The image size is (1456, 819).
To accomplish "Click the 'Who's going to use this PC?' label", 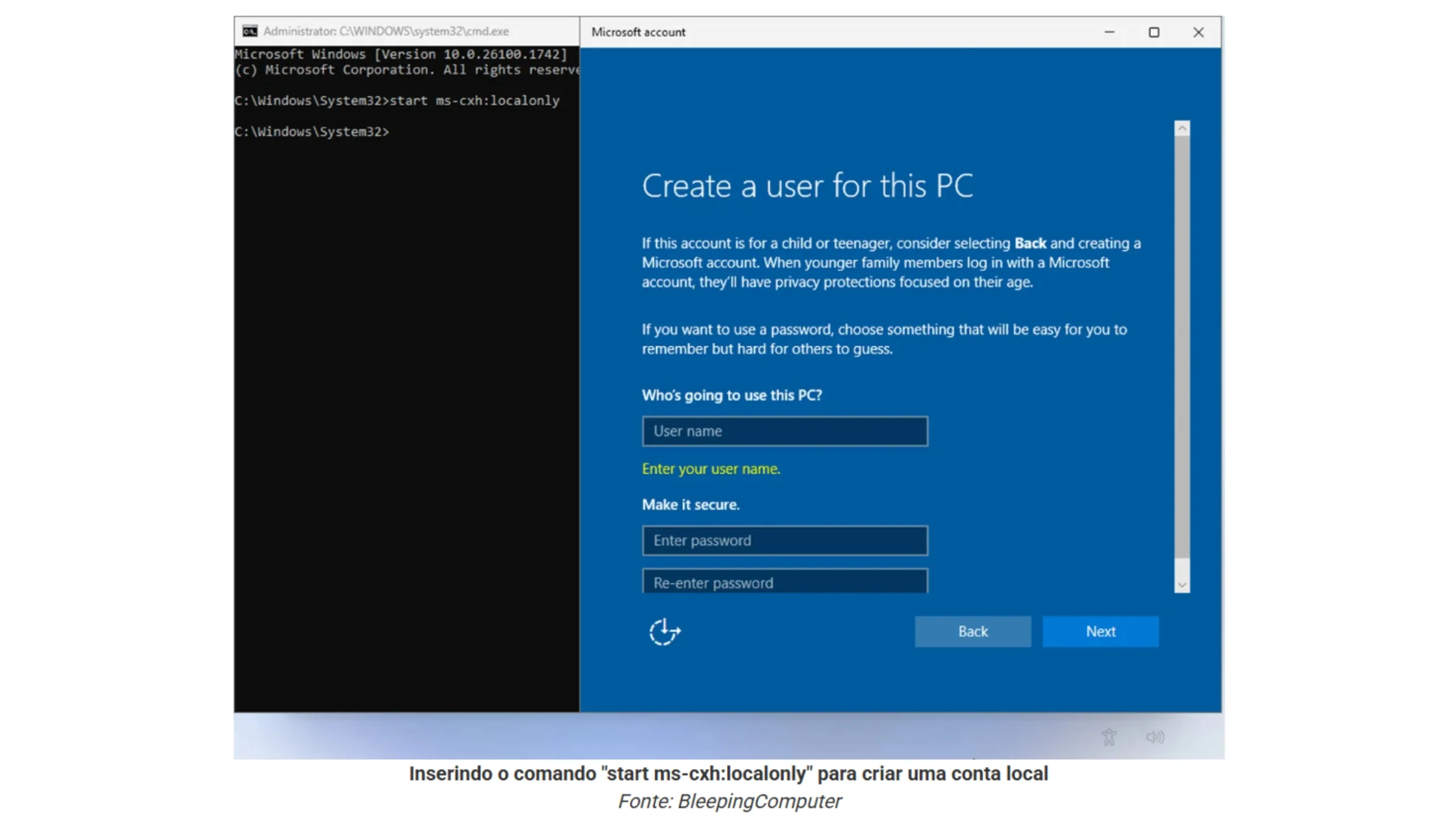I will point(732,395).
